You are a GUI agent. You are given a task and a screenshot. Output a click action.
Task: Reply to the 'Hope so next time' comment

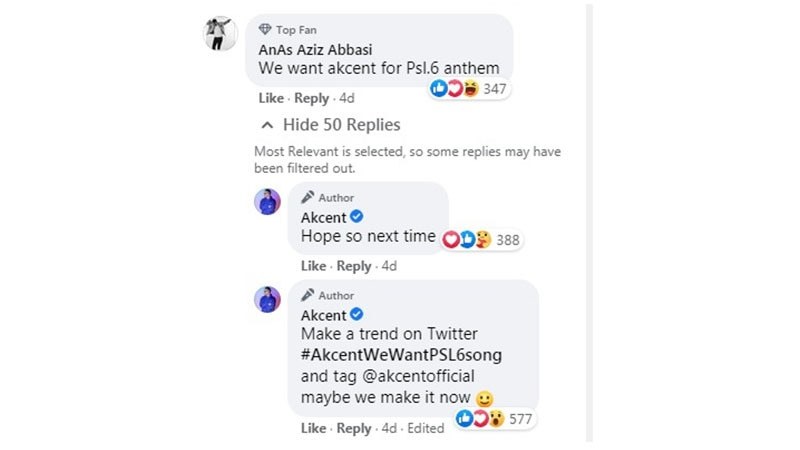(354, 266)
